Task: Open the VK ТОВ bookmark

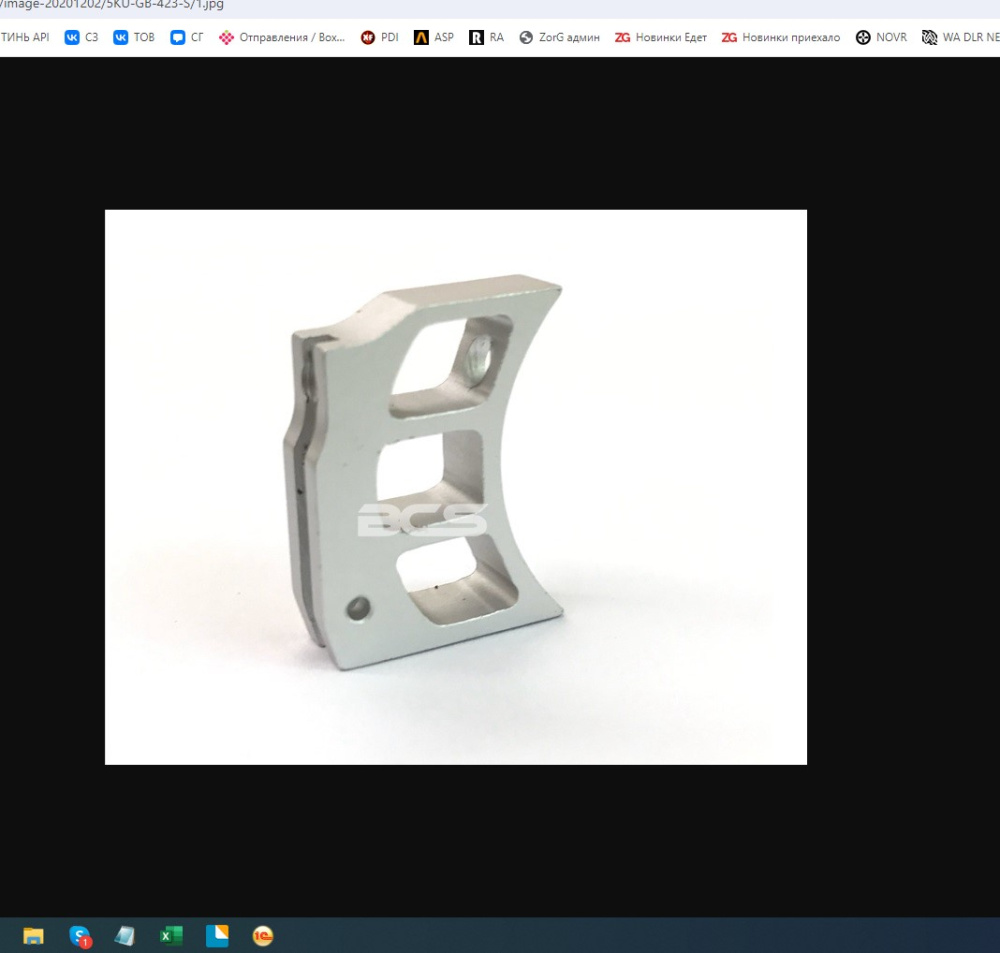Action: (x=134, y=38)
